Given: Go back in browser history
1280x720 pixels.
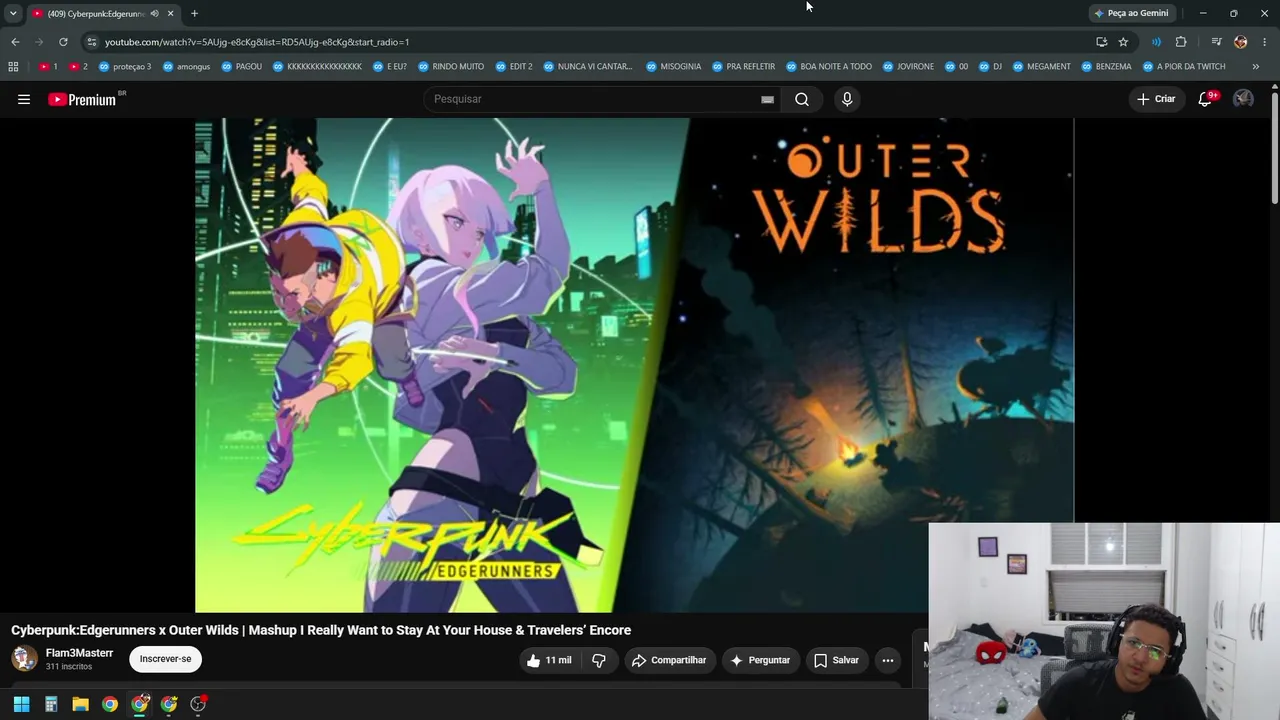Looking at the screenshot, I should (15, 42).
